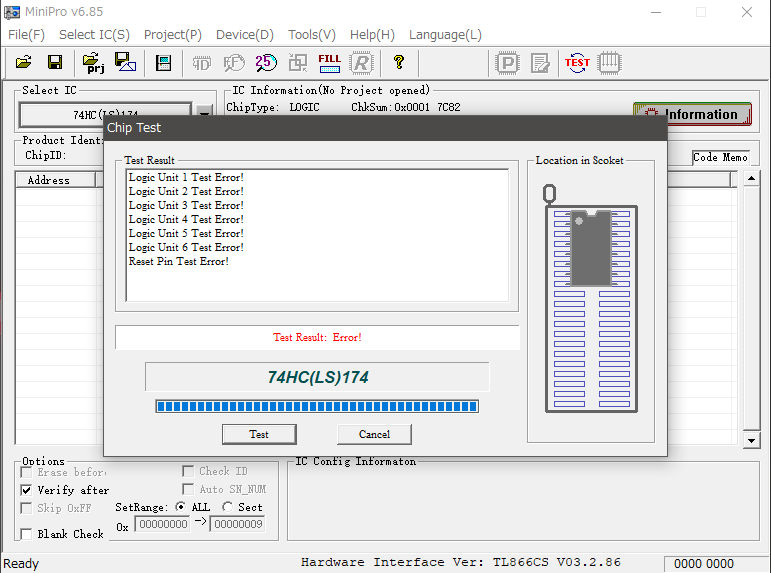Viewport: 771px width, 573px height.
Task: Click the blue test progress bar
Action: coord(317,406)
